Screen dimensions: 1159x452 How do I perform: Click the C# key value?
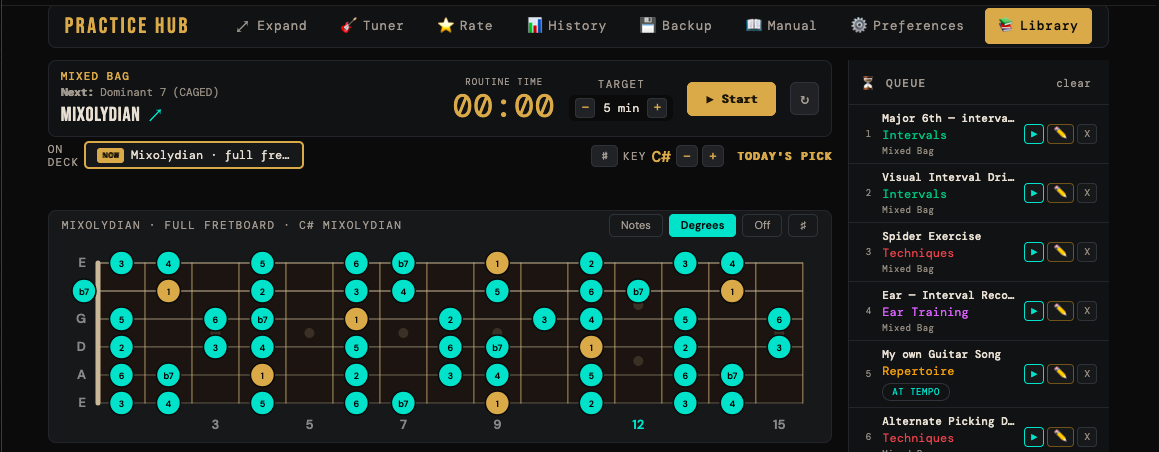[x=661, y=157]
